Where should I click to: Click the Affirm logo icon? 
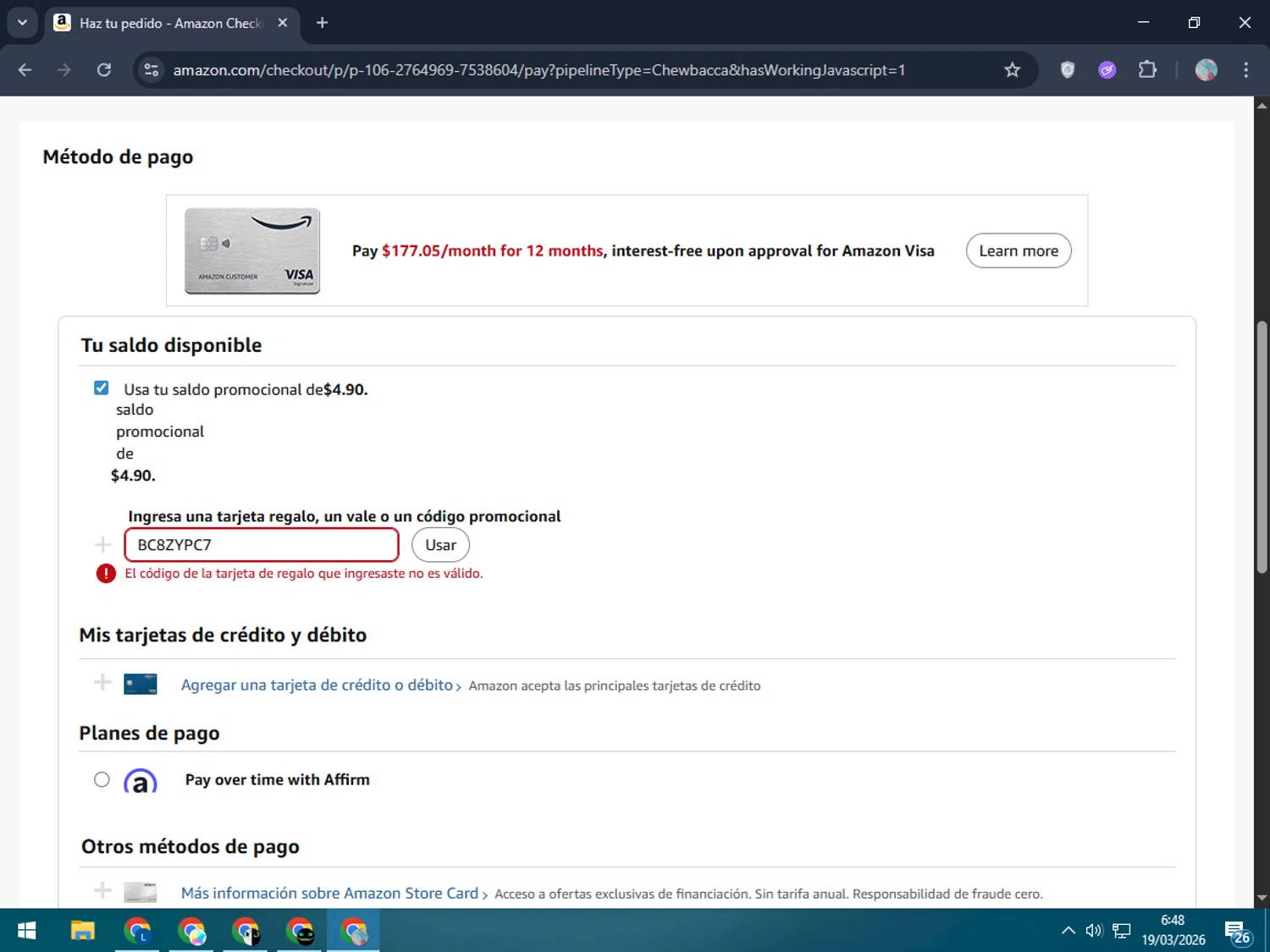(141, 780)
